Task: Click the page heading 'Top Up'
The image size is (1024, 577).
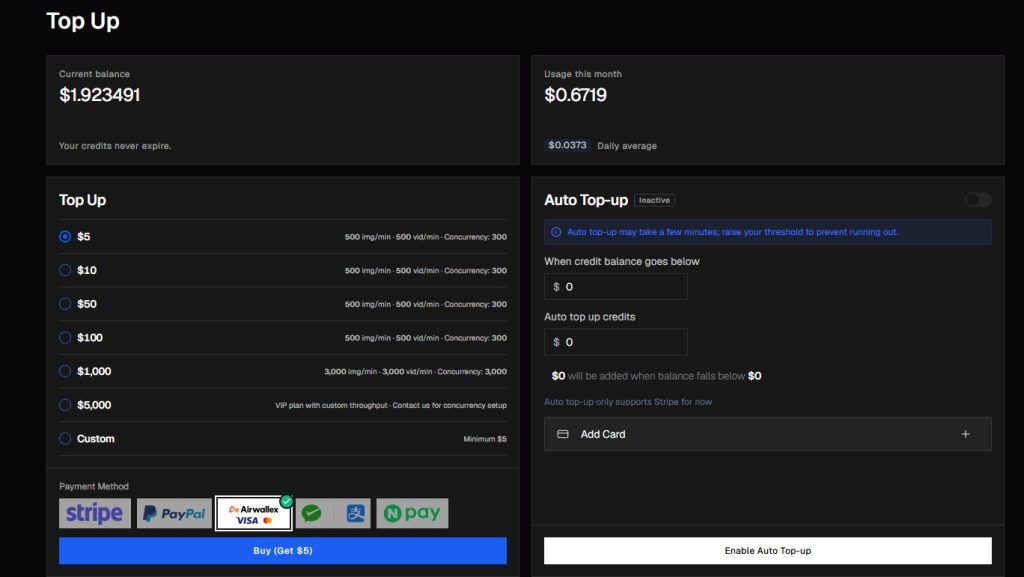Action: click(83, 21)
